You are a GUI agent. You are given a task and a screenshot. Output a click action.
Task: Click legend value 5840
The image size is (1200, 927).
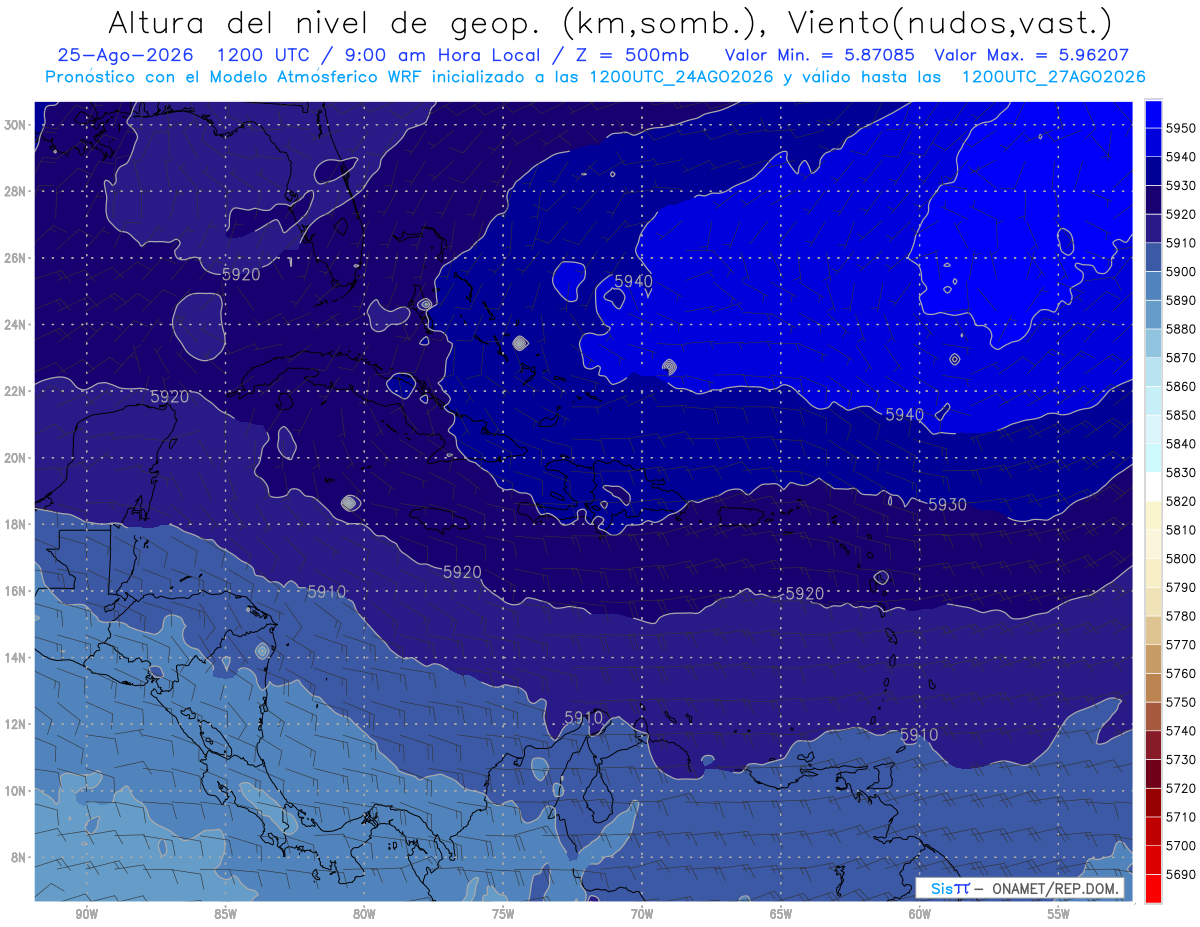pos(1181,444)
